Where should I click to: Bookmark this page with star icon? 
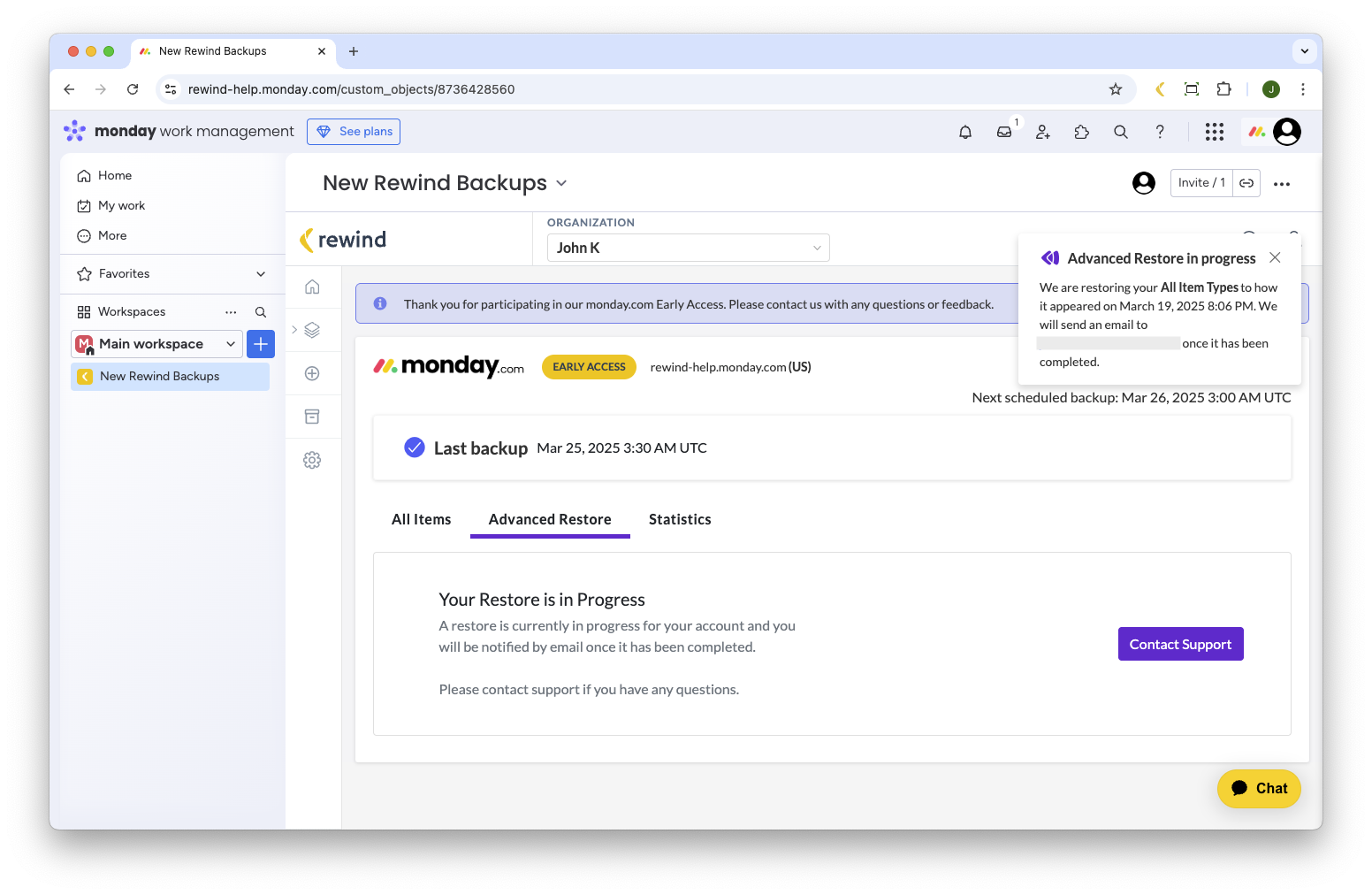coord(1116,89)
